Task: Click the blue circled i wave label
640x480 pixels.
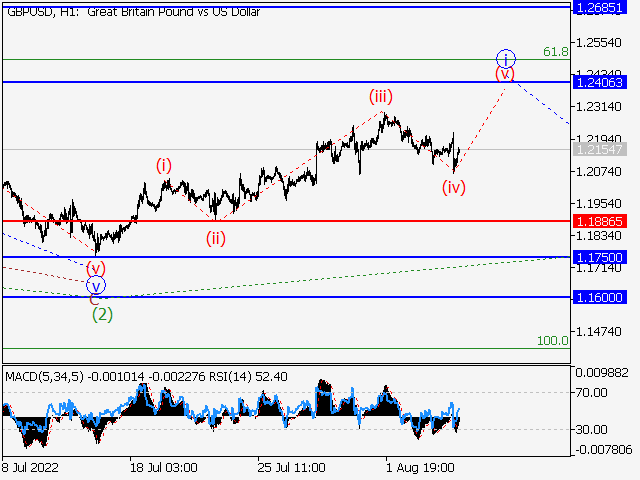Action: click(x=506, y=59)
